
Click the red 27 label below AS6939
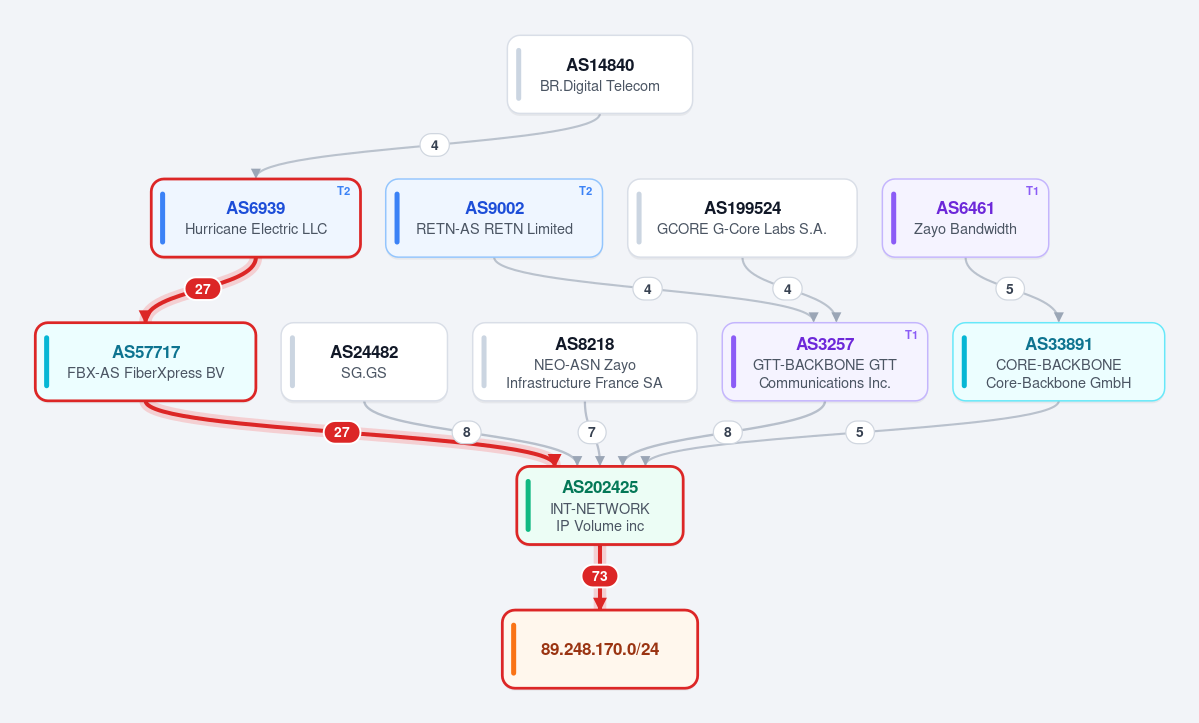(x=203, y=289)
